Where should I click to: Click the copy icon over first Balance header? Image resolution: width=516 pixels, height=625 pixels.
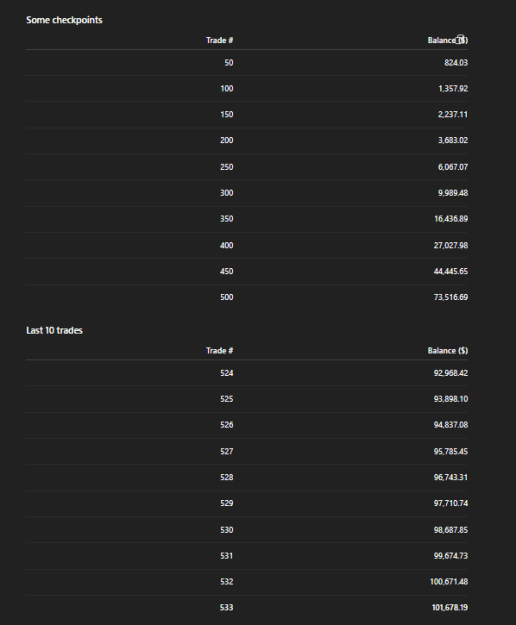click(x=460, y=39)
